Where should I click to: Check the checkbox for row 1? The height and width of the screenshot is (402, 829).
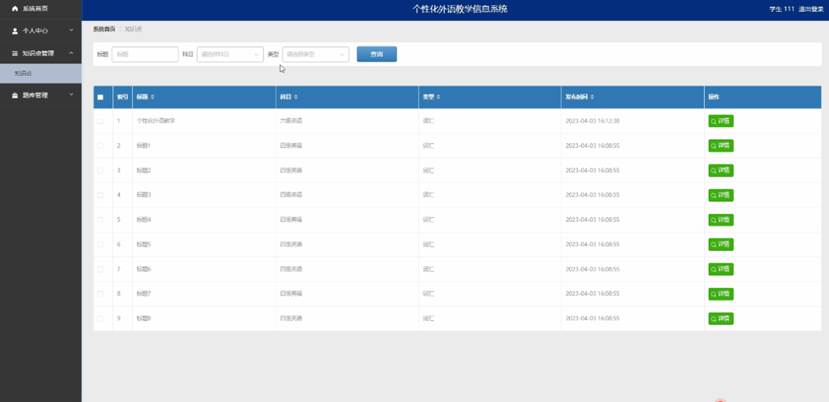100,121
